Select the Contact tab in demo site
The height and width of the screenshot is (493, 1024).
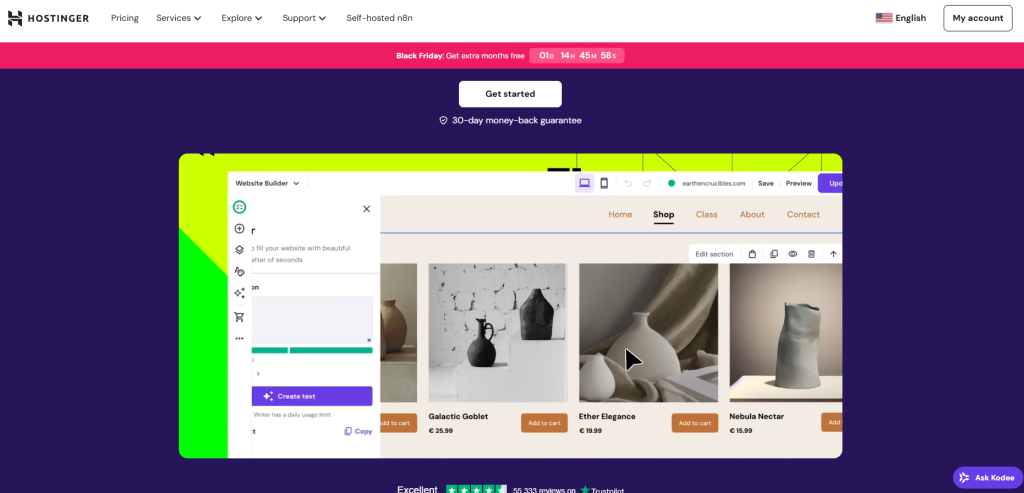click(803, 214)
